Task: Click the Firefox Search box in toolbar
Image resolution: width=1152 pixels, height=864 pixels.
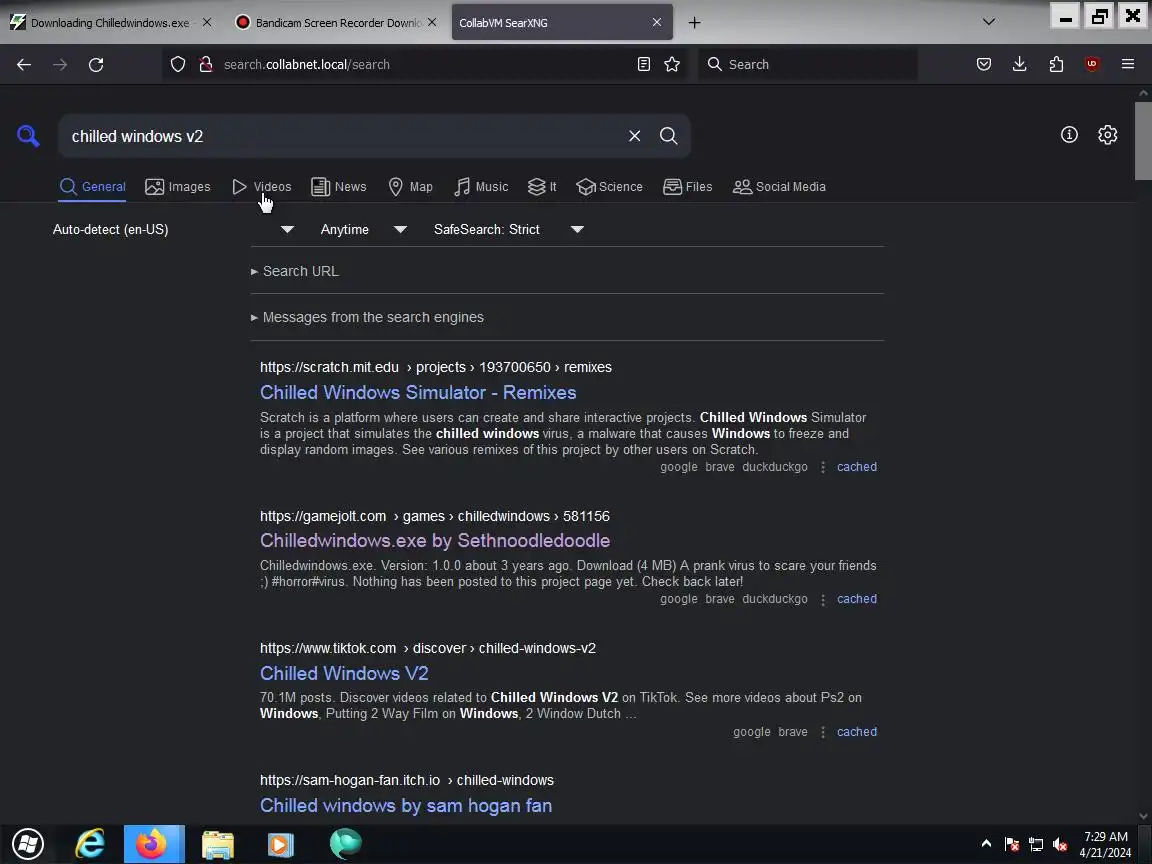Action: (808, 65)
